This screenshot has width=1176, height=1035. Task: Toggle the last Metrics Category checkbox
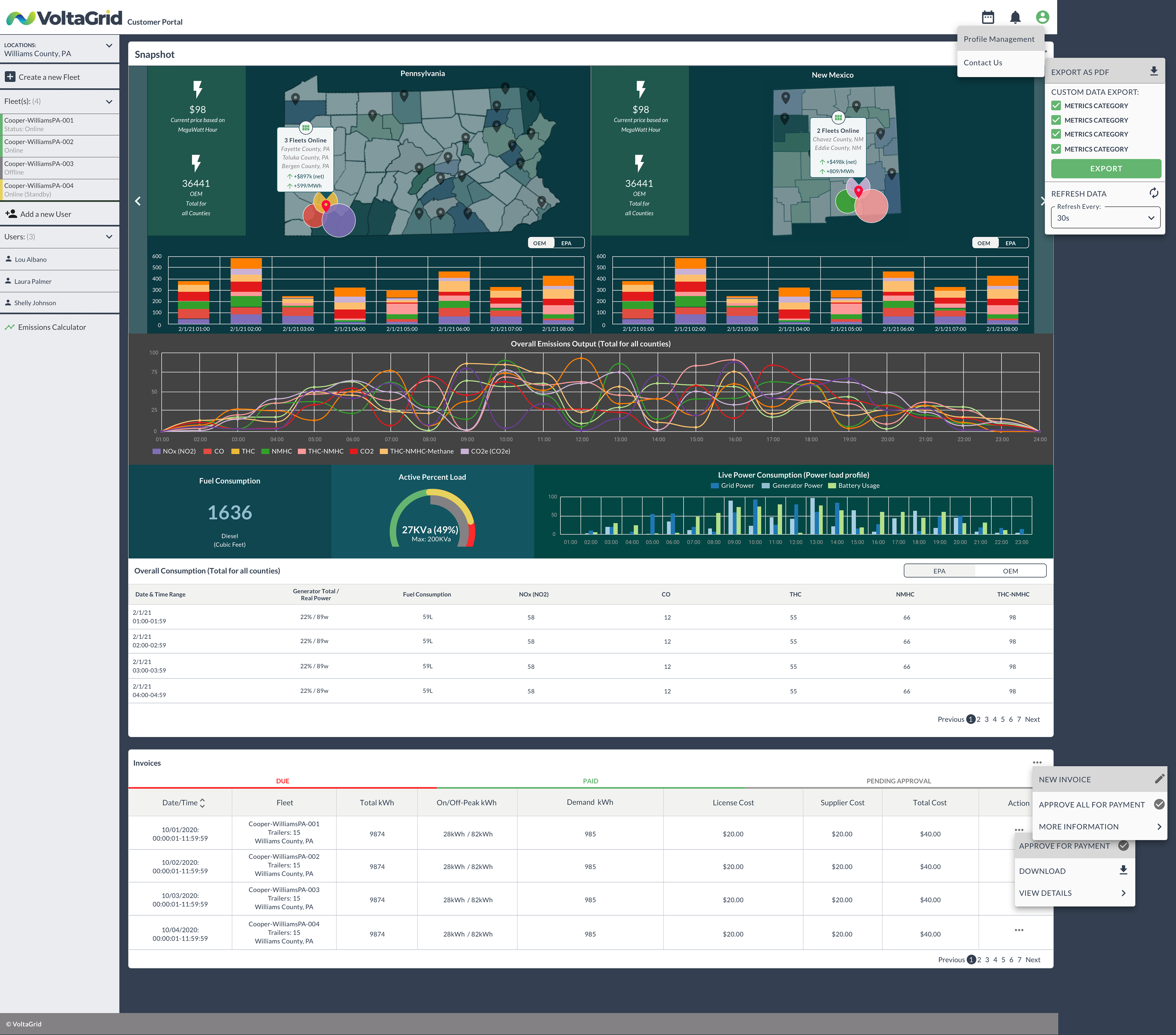point(1056,149)
